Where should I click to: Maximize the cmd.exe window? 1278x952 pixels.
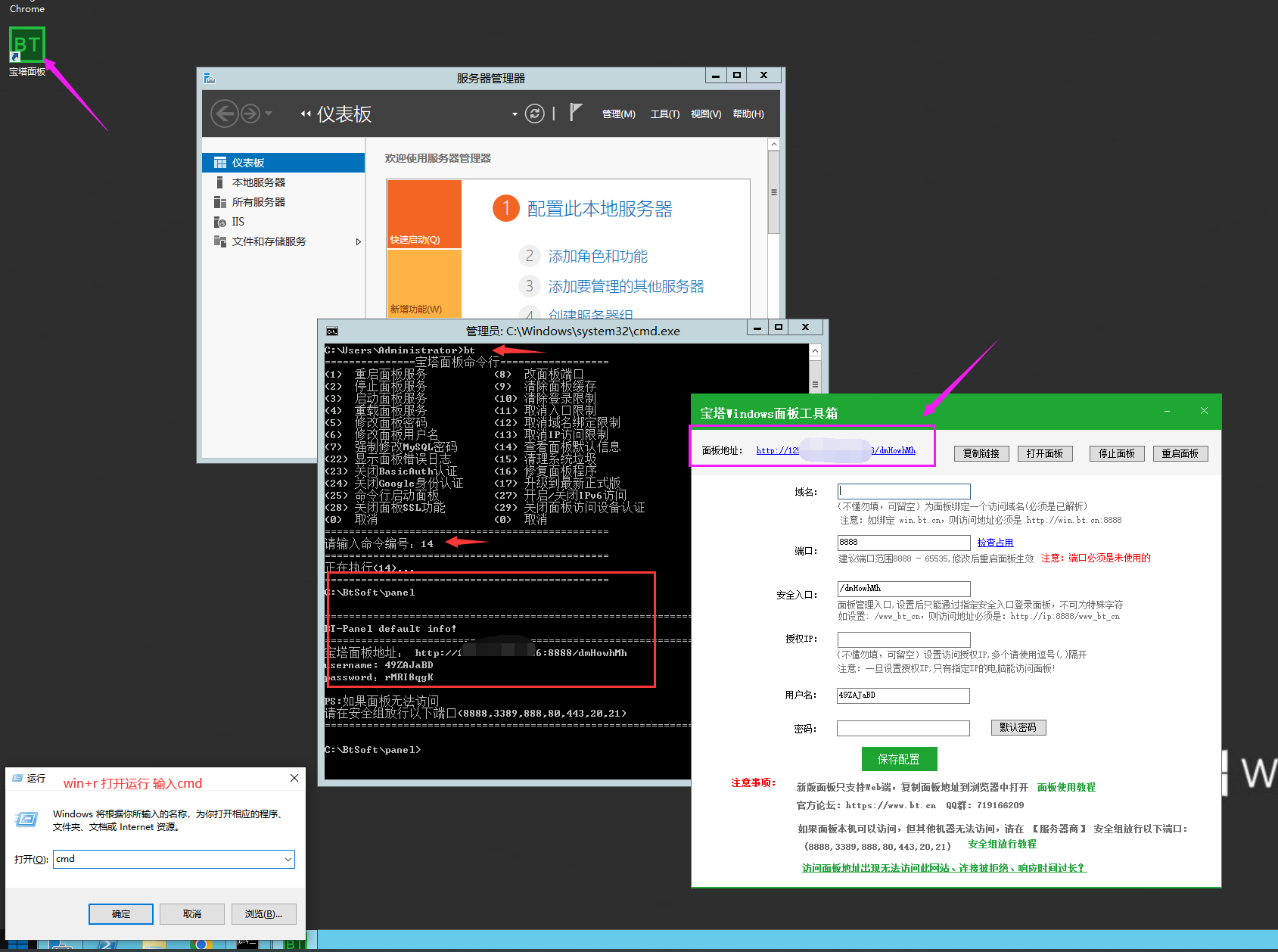click(778, 327)
